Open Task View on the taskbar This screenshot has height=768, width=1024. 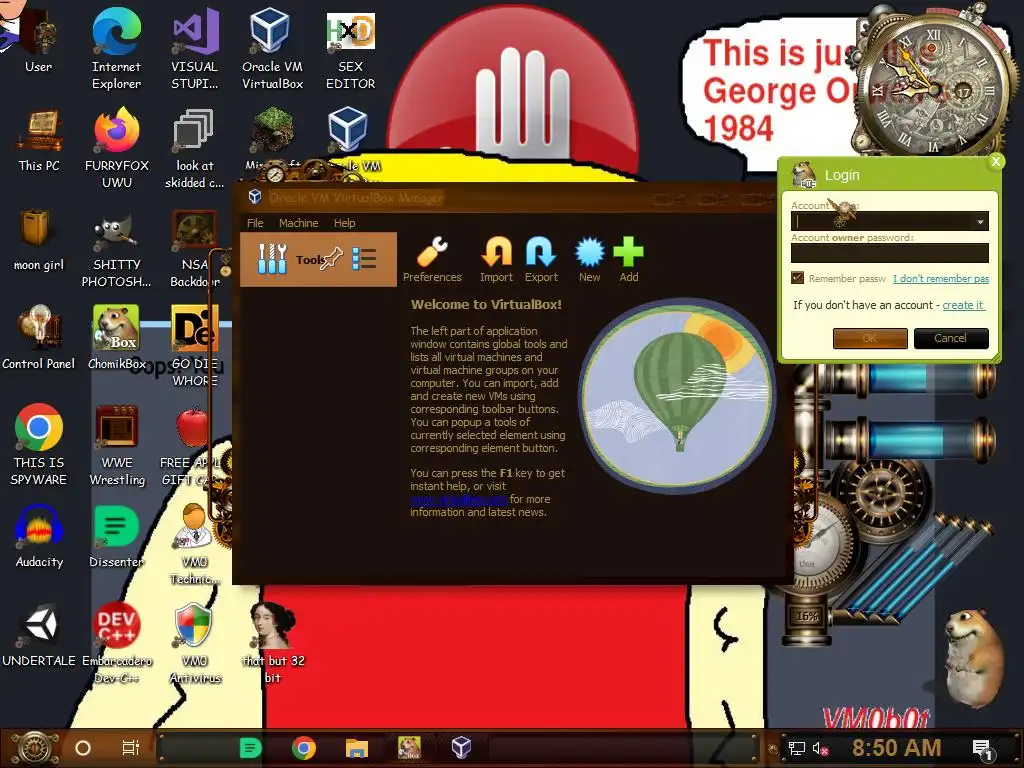[x=131, y=748]
